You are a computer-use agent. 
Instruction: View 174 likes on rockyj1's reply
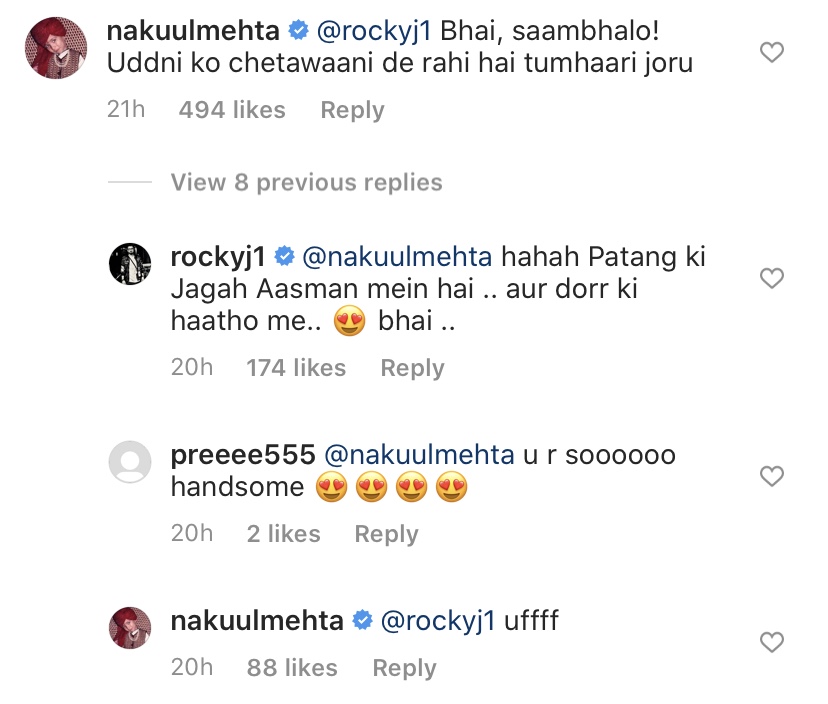click(x=296, y=368)
